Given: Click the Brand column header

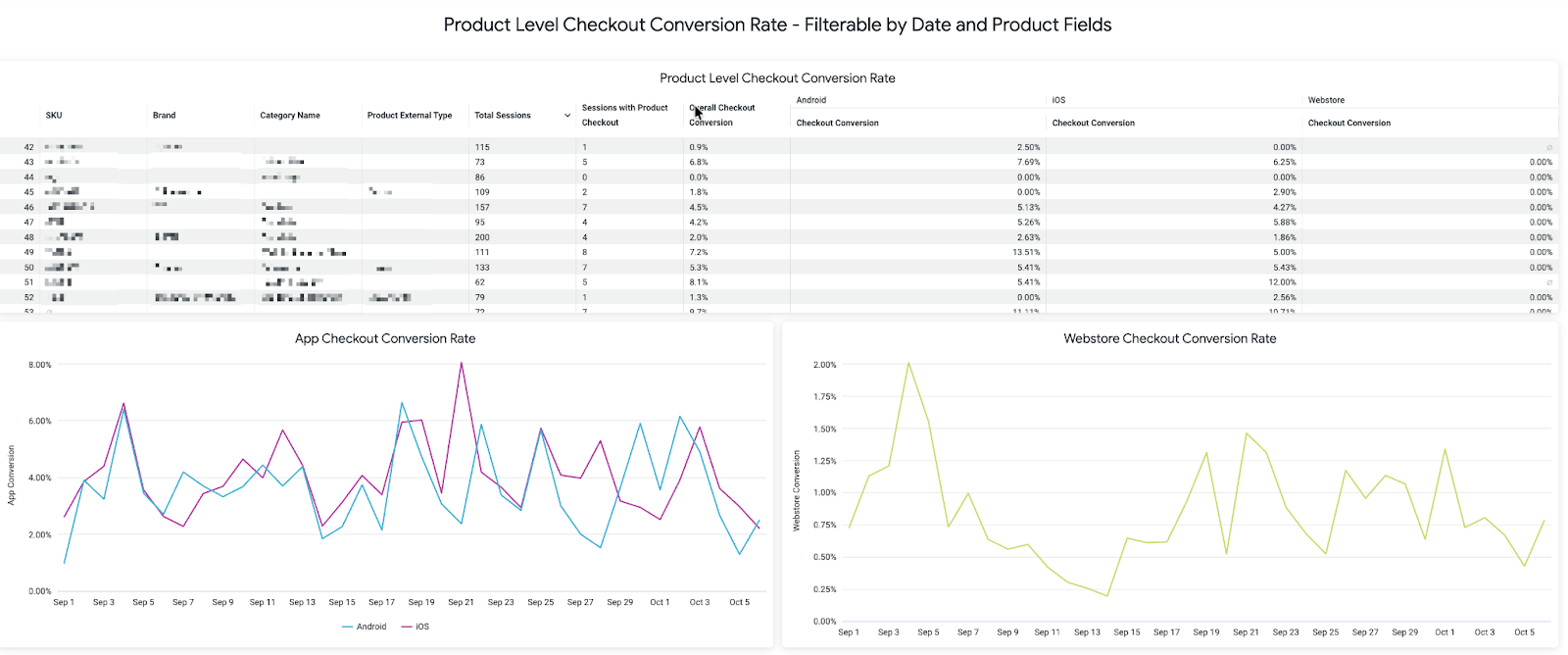Looking at the screenshot, I should coord(164,116).
